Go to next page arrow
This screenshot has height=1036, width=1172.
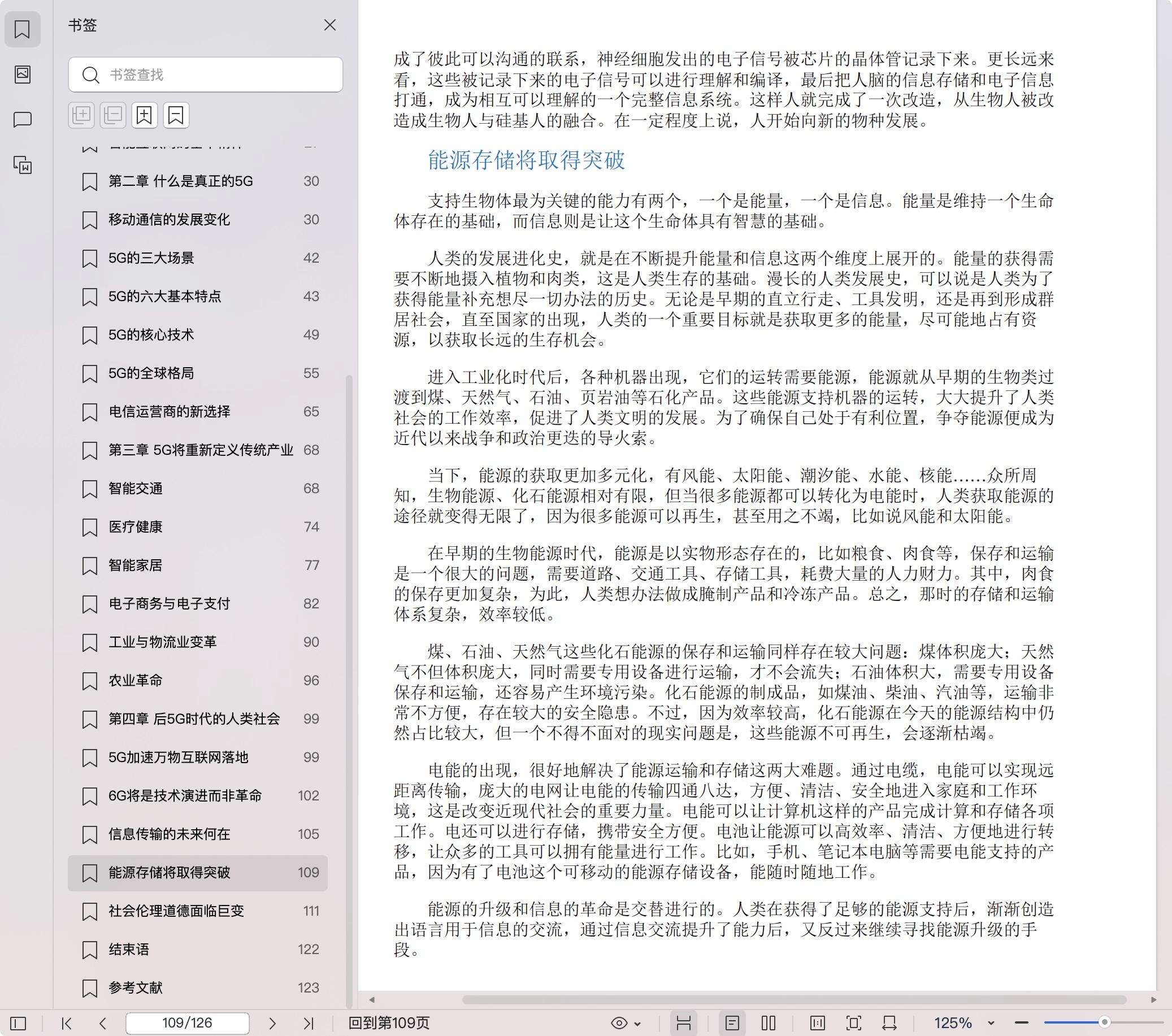(x=272, y=1023)
